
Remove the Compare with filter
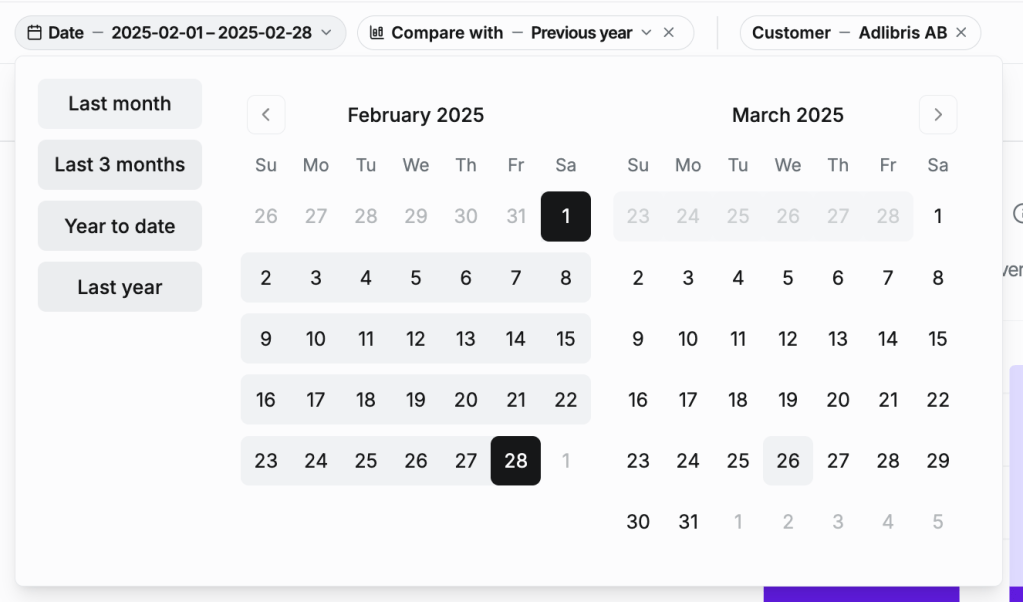[x=669, y=33]
